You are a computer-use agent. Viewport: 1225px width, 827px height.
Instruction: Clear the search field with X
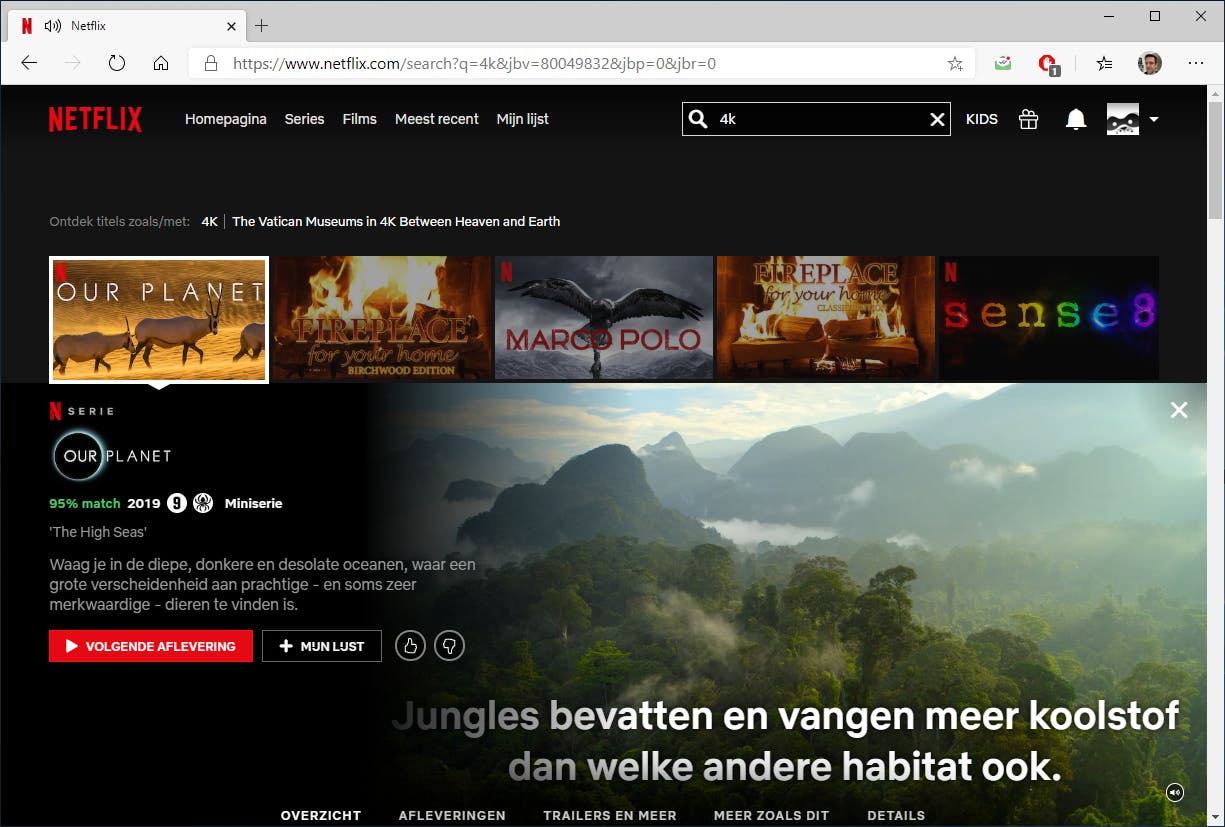[x=937, y=119]
